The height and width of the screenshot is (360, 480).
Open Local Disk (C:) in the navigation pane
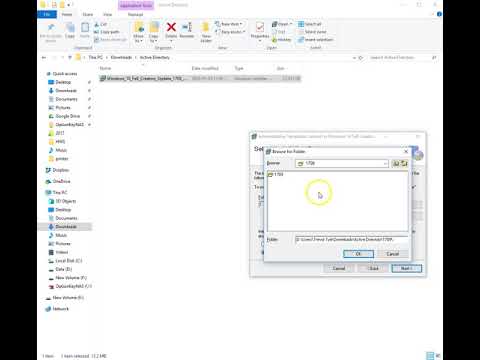(x=68, y=261)
